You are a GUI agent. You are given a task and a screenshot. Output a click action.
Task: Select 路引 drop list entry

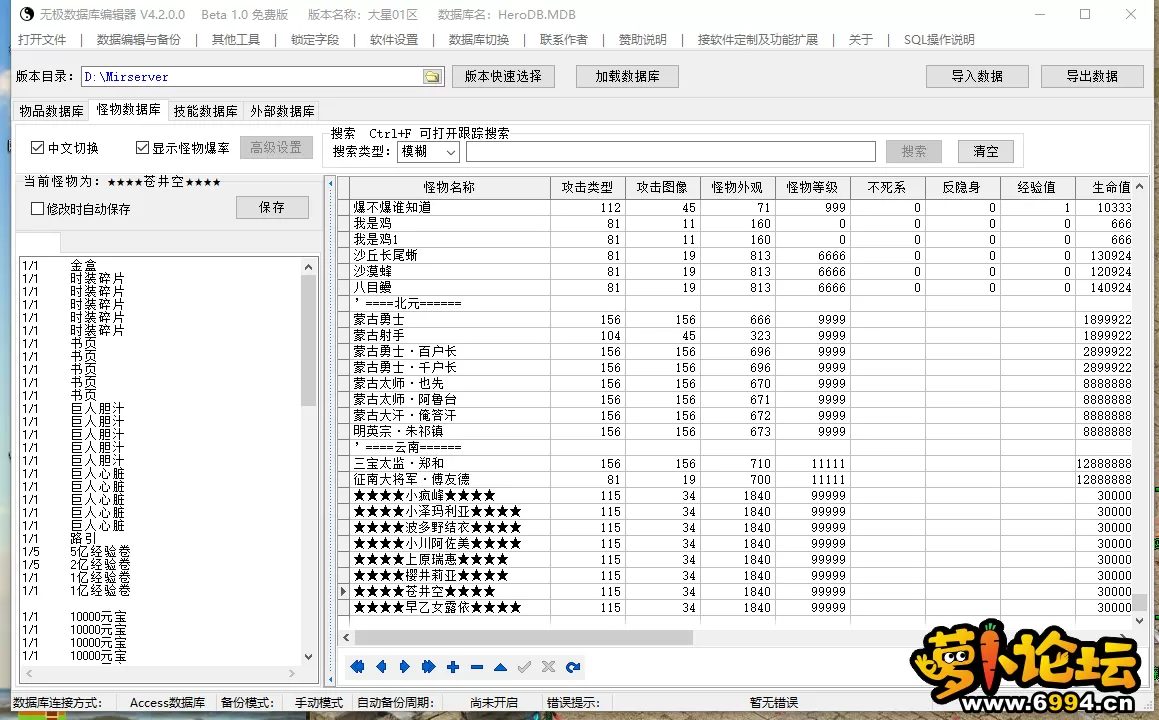(84, 538)
